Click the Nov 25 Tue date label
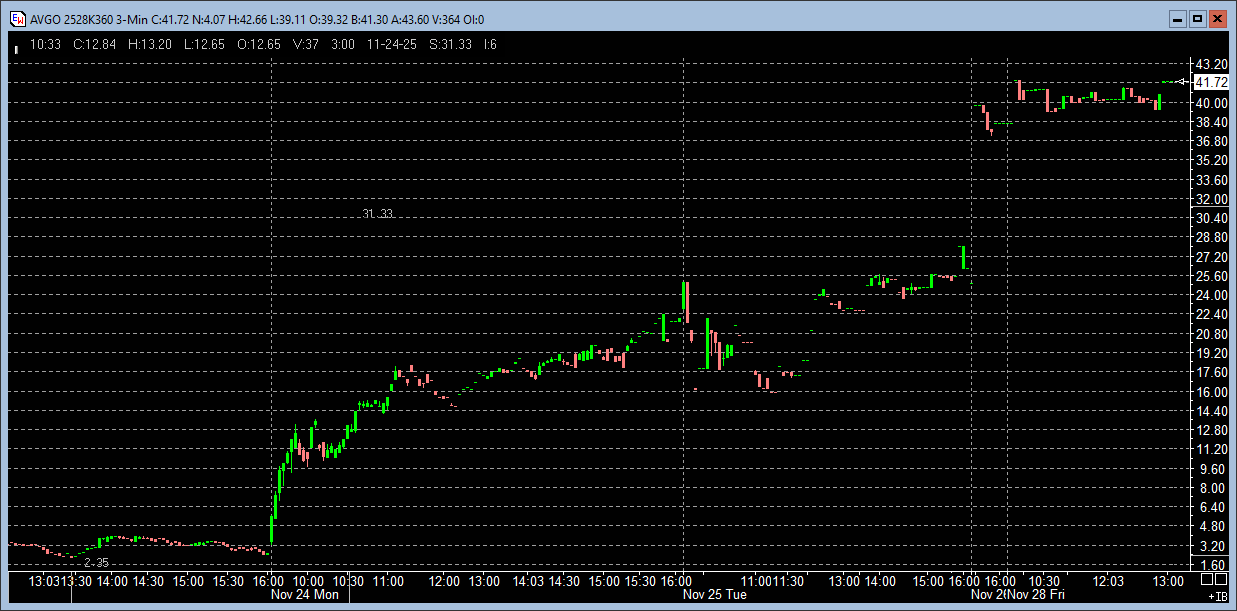 pyautogui.click(x=714, y=594)
